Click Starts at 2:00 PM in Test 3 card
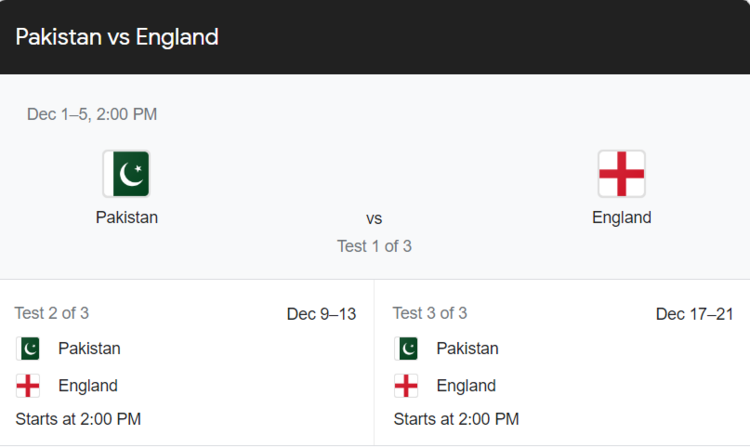Screen dimensions: 750x448 point(456,419)
